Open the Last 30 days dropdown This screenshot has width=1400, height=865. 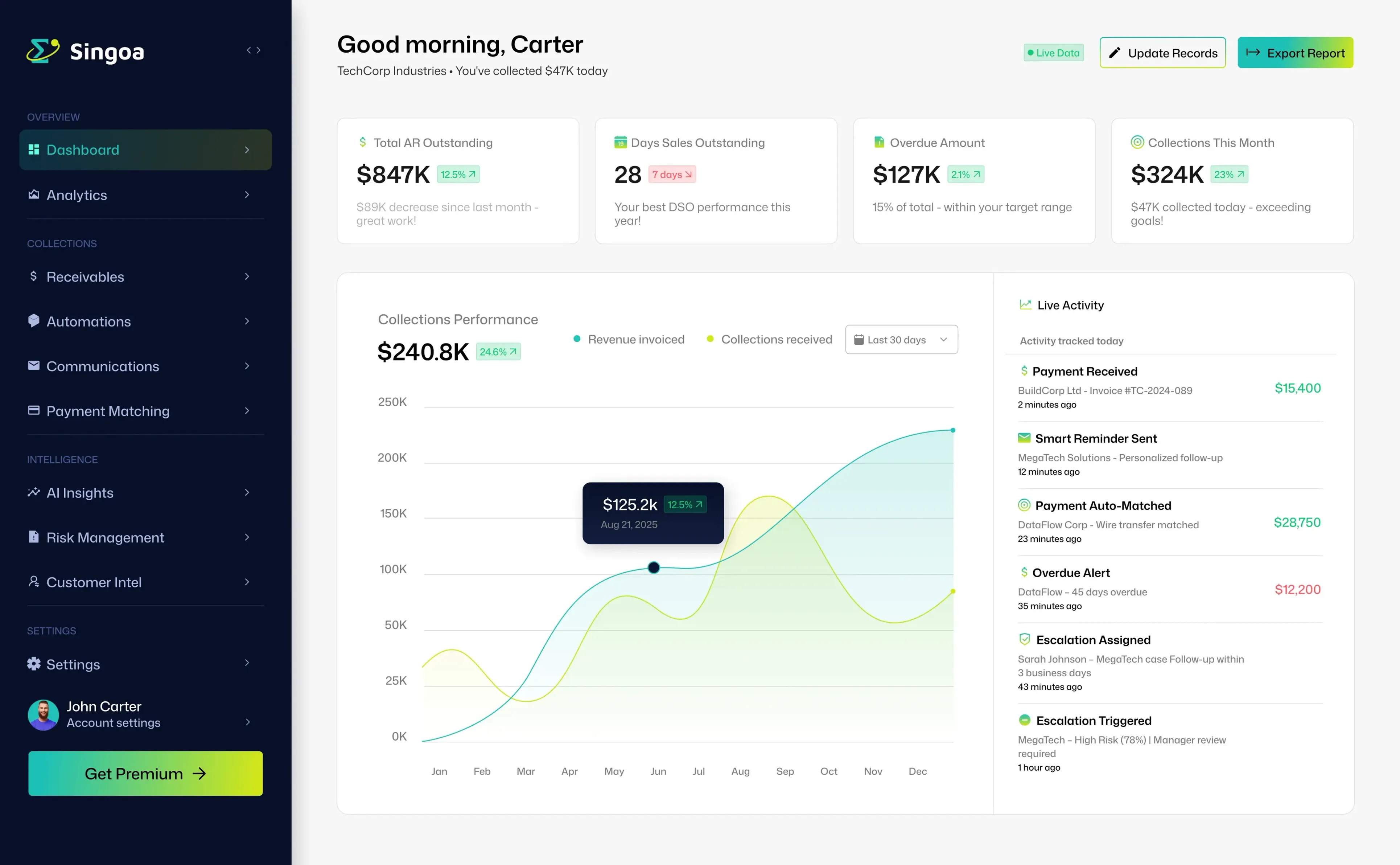[901, 340]
